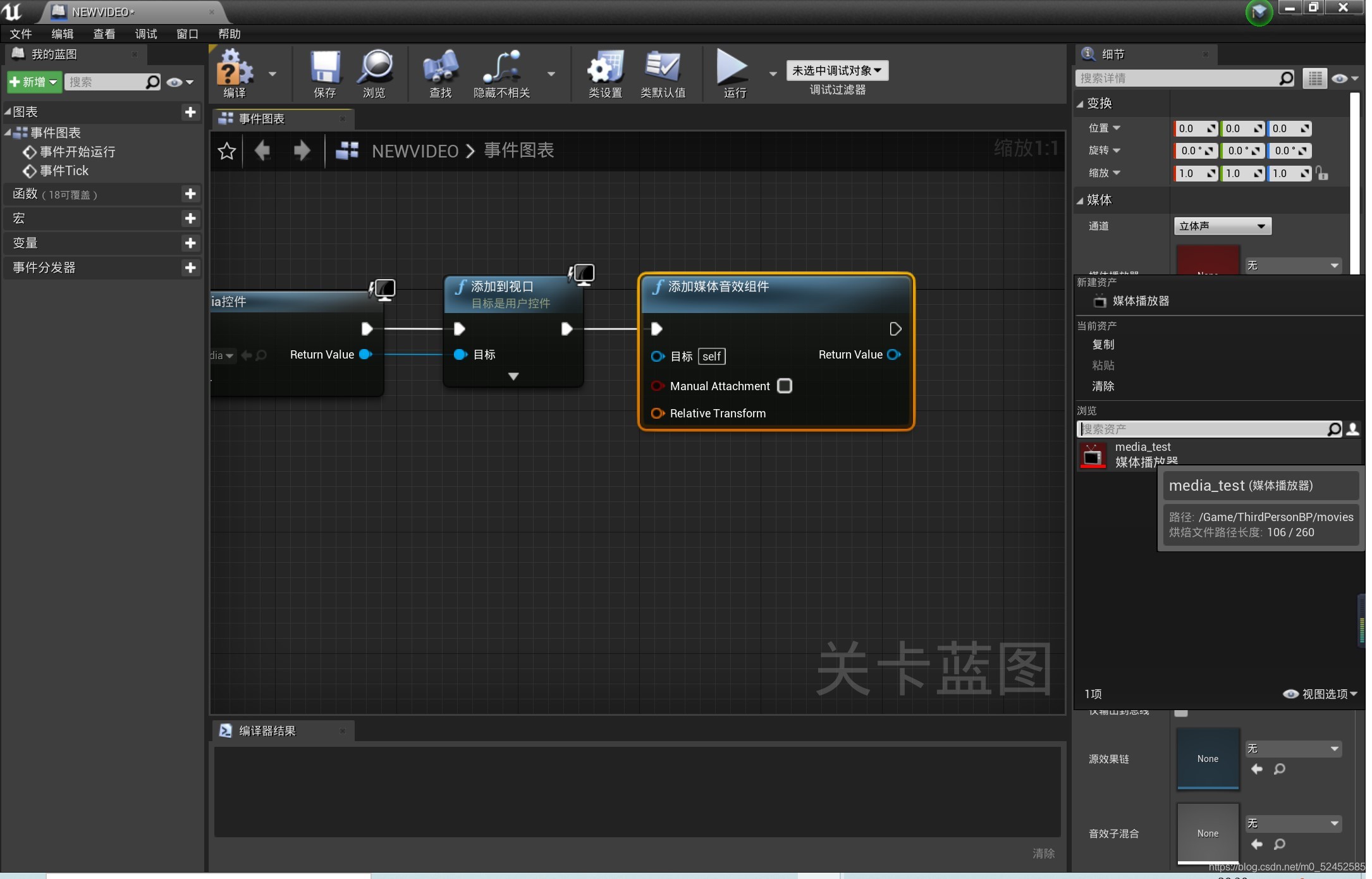Select the 编译器结果 tab
Screen dimensions: 1372x879
click(x=282, y=731)
